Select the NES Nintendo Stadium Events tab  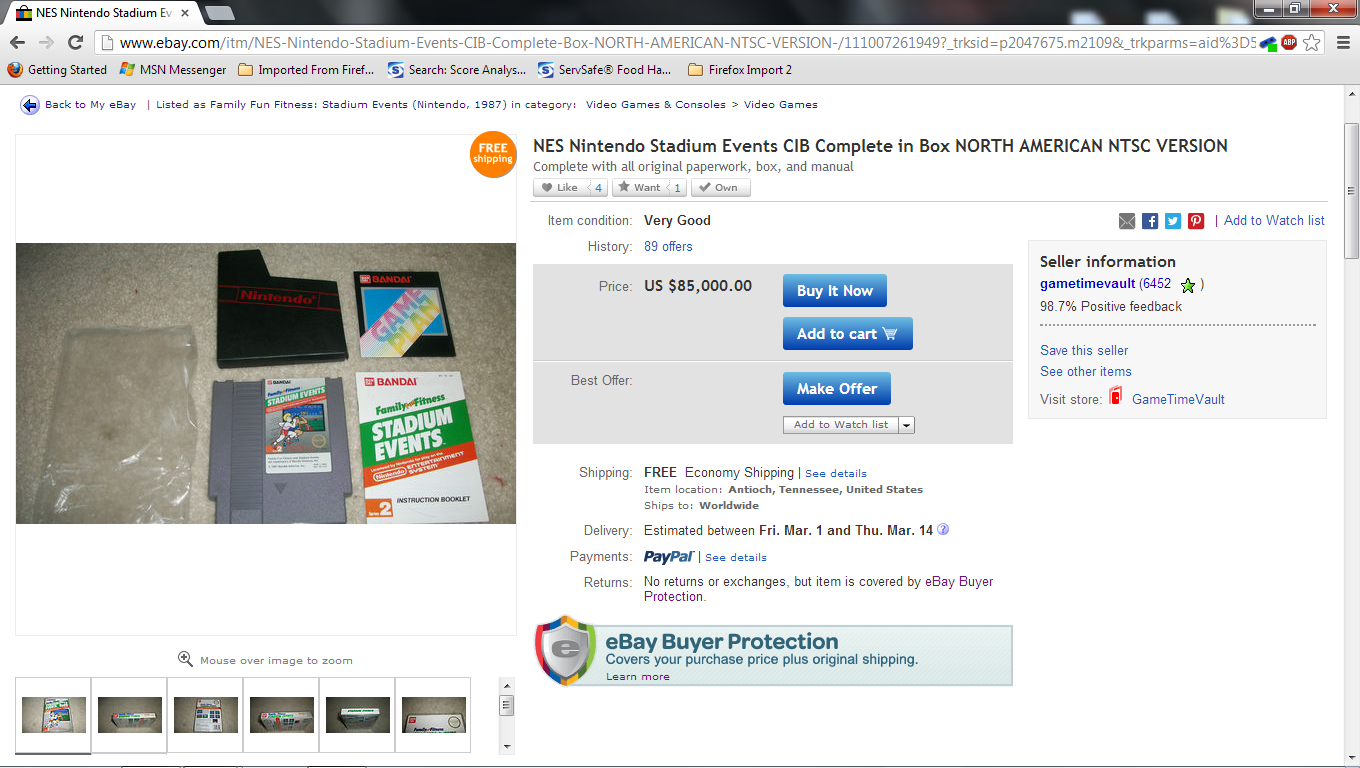click(96, 13)
